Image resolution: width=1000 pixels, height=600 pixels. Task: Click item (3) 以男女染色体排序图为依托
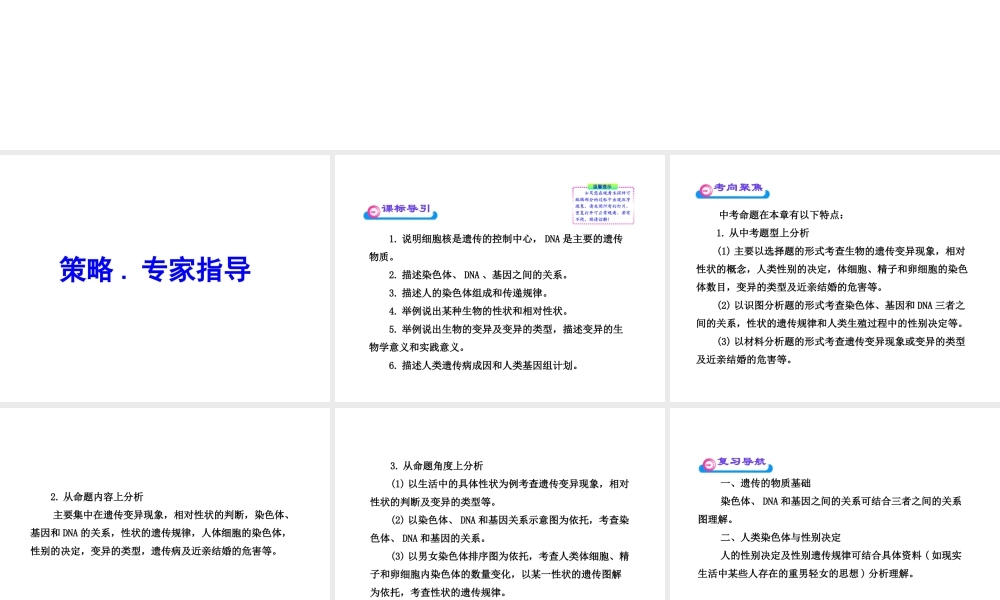[500, 574]
